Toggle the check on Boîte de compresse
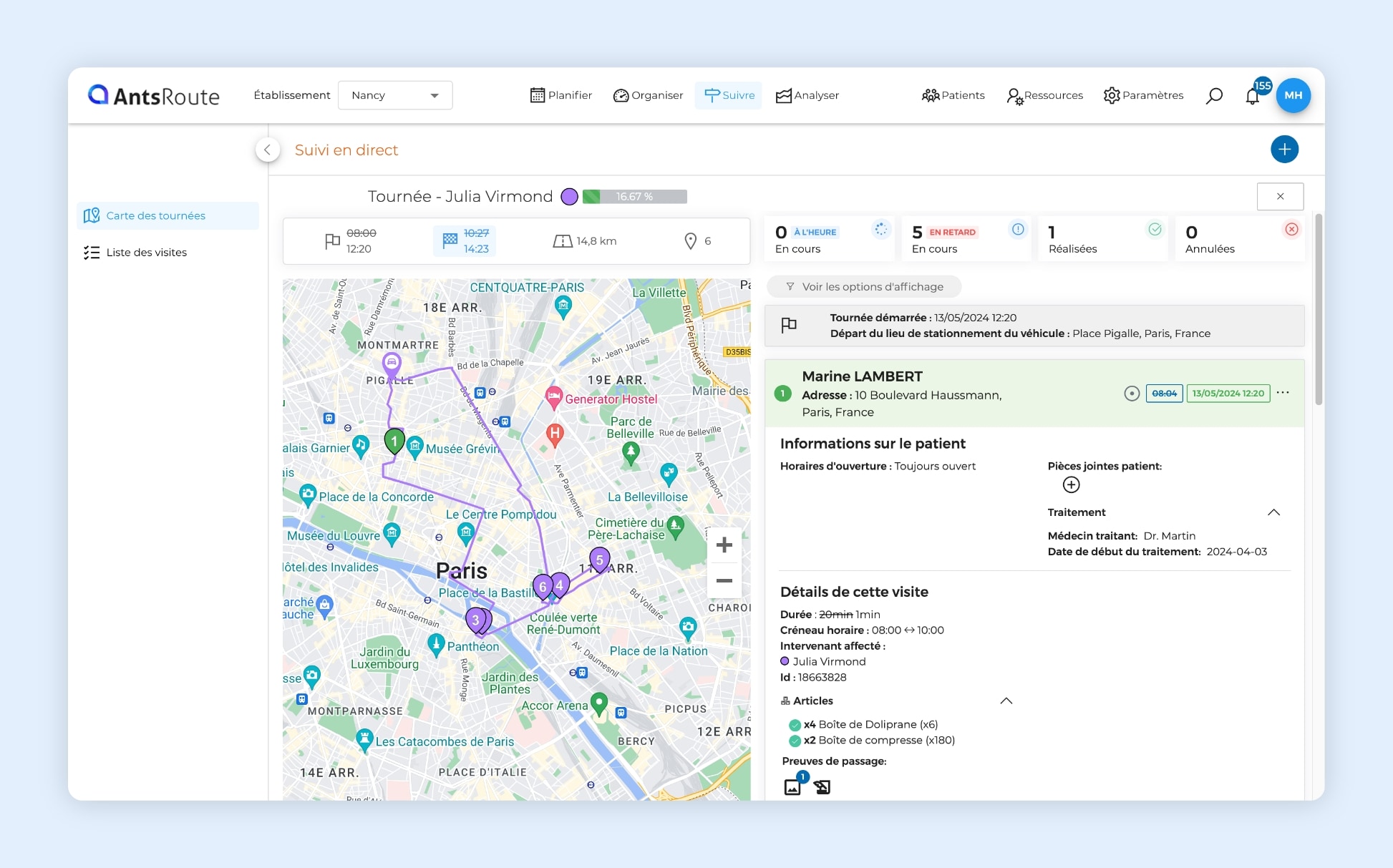The height and width of the screenshot is (868, 1393). tap(796, 740)
